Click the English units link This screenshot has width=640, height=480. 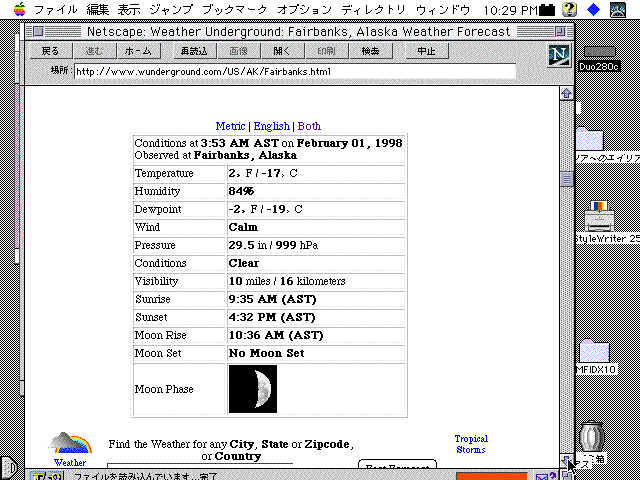point(271,126)
